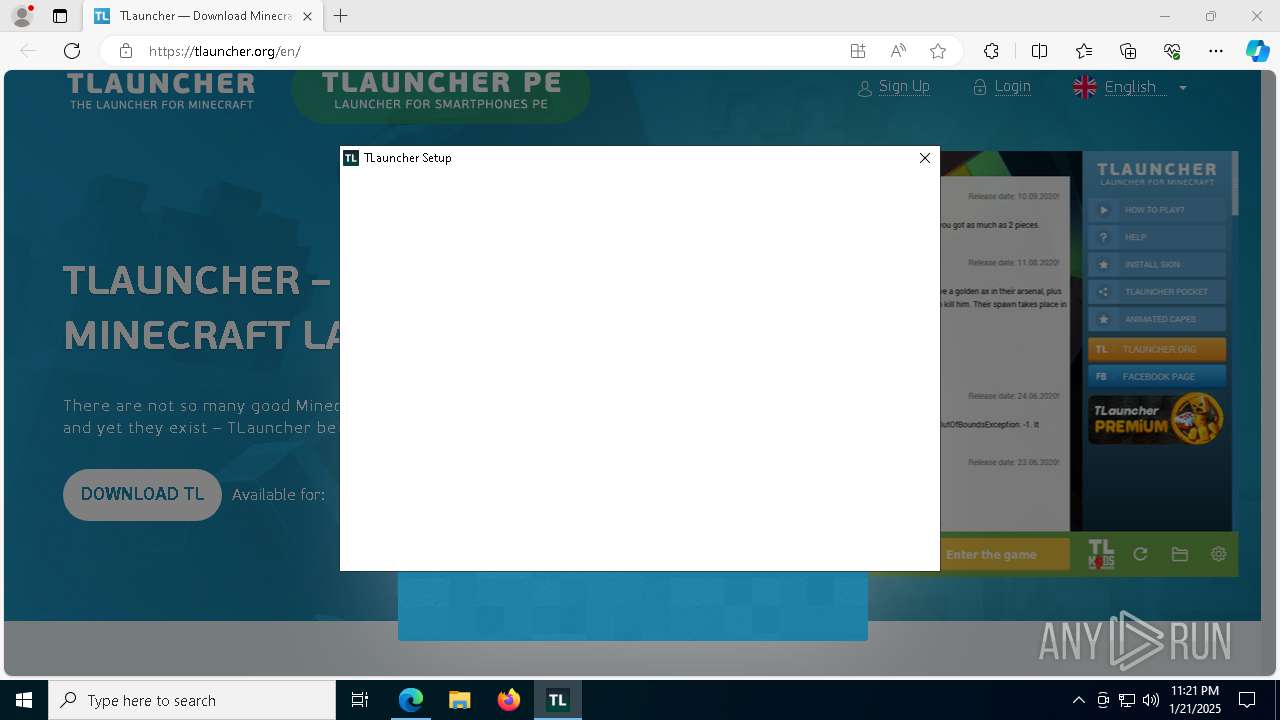Open Firefox from the taskbar
1280x720 pixels.
tap(509, 700)
